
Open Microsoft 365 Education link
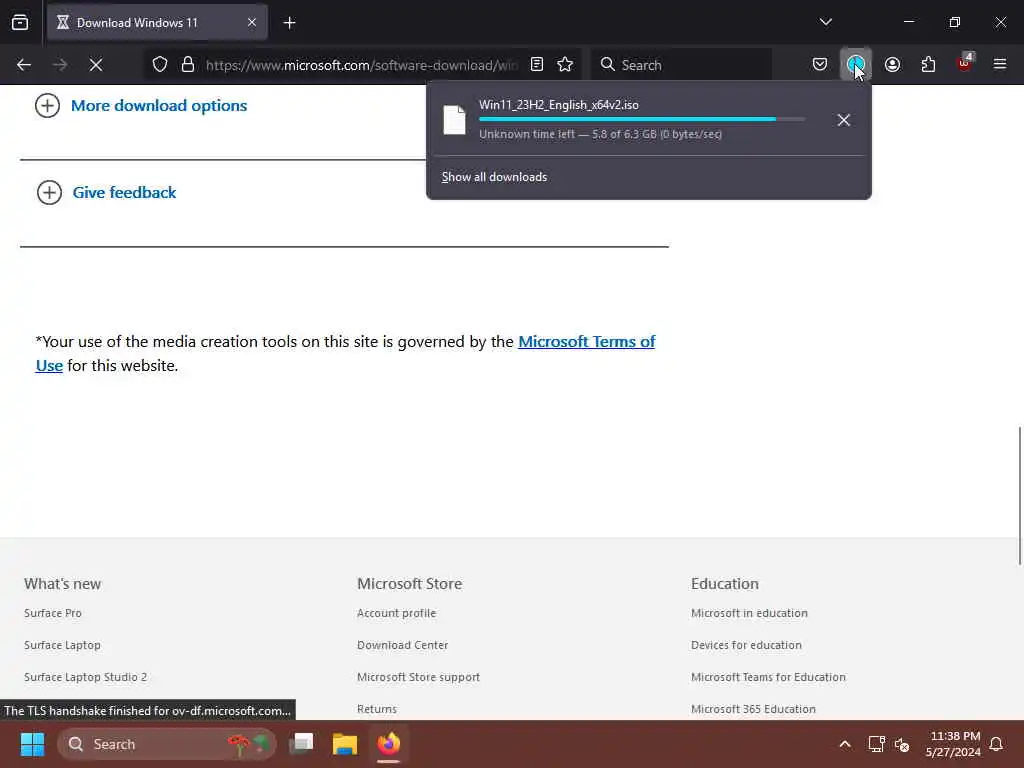753,709
